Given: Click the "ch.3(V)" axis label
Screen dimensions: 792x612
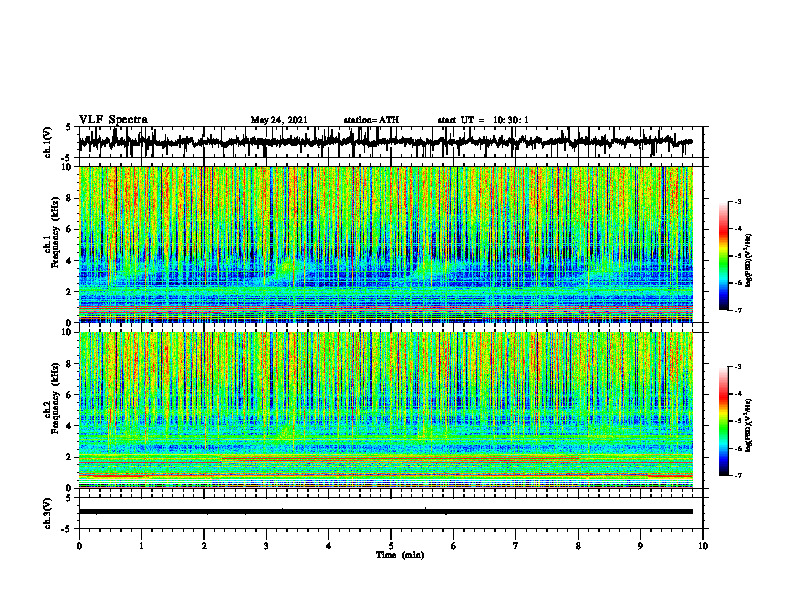Looking at the screenshot, I should pyautogui.click(x=48, y=513).
